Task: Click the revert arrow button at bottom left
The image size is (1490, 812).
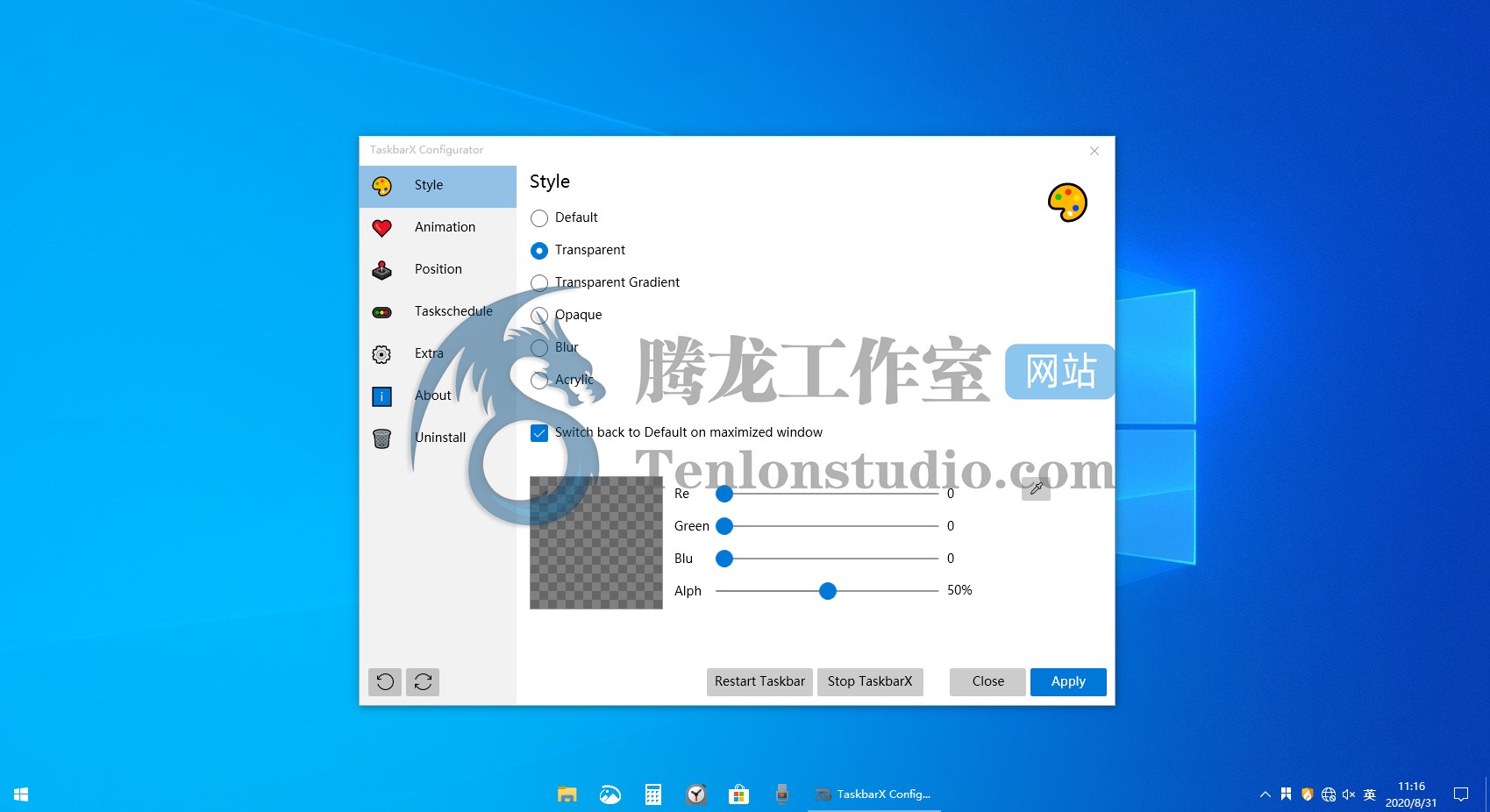Action: click(385, 682)
